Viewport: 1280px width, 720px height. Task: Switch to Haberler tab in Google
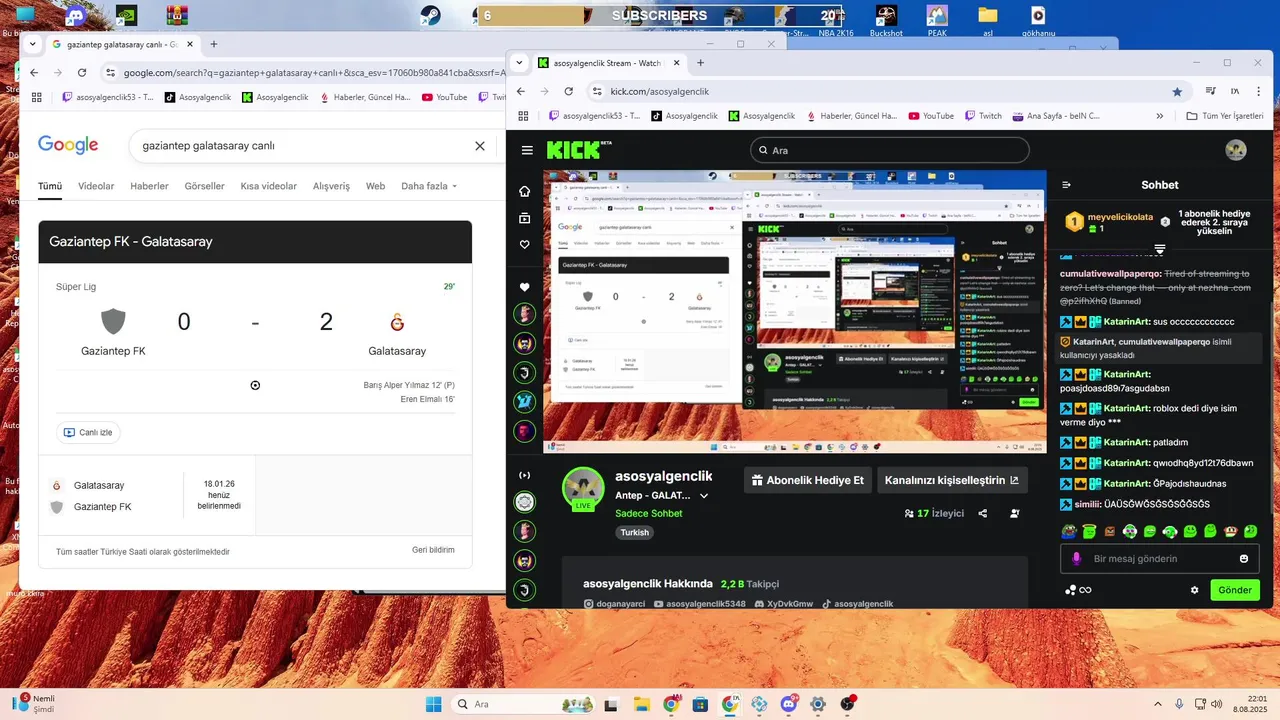point(149,186)
